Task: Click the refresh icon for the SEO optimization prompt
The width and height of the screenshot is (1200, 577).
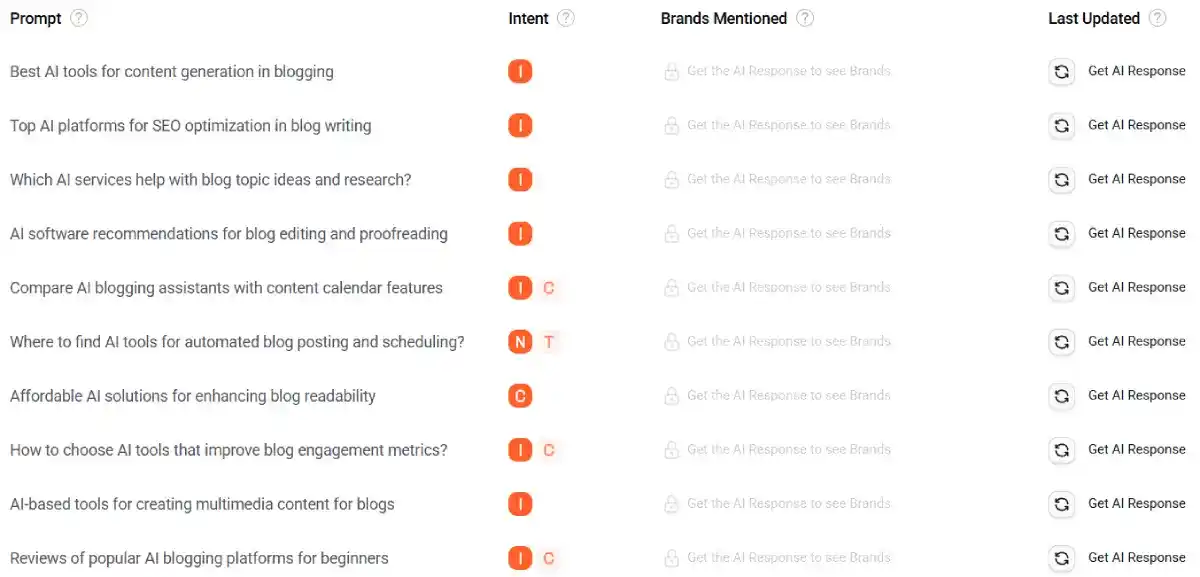Action: pos(1061,125)
